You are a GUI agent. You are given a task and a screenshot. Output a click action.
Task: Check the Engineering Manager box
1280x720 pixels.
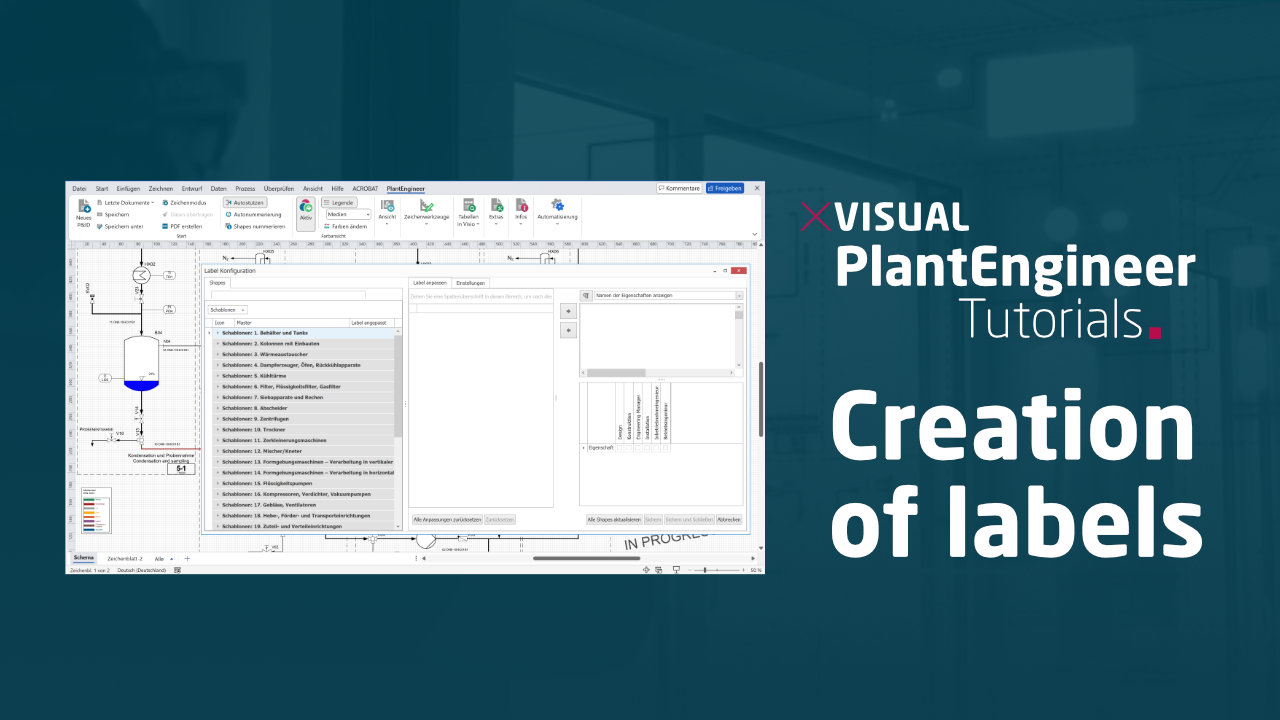(638, 448)
